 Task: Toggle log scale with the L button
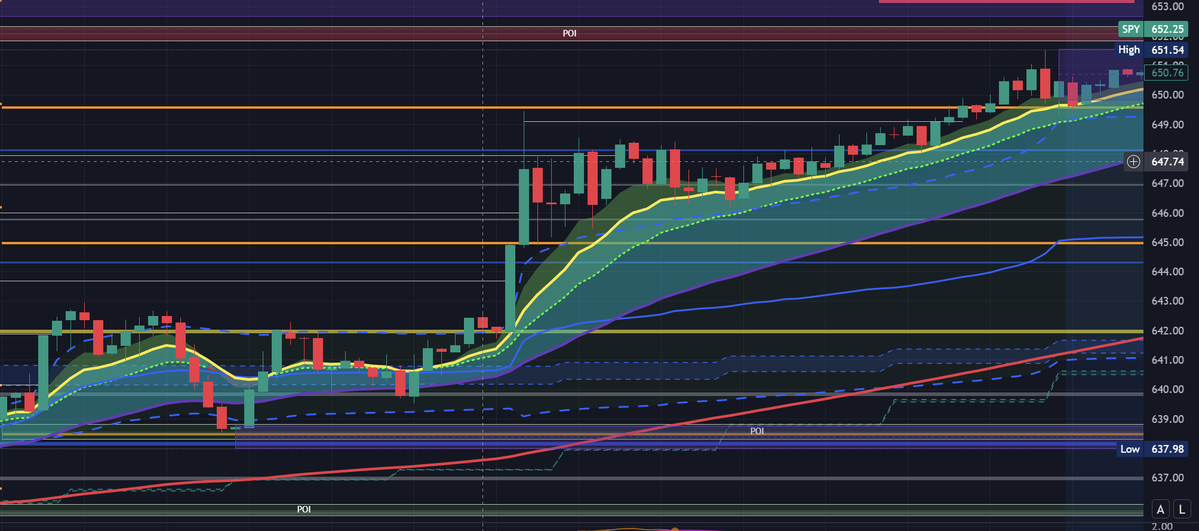[x=1183, y=509]
